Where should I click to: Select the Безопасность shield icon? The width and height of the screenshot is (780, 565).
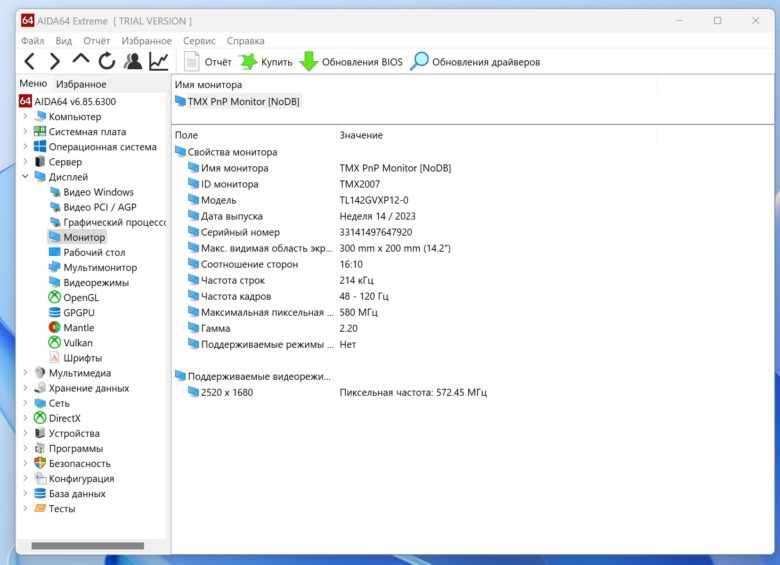40,463
